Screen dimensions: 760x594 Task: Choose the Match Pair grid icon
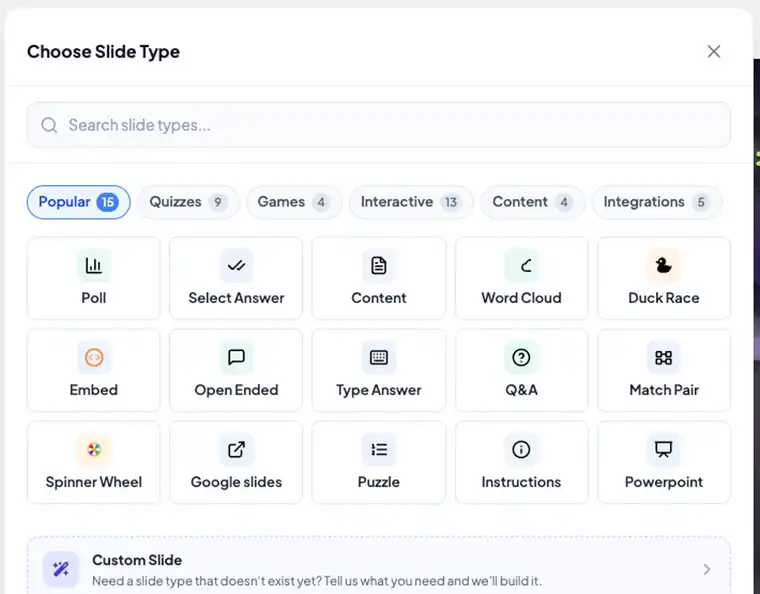pyautogui.click(x=664, y=358)
